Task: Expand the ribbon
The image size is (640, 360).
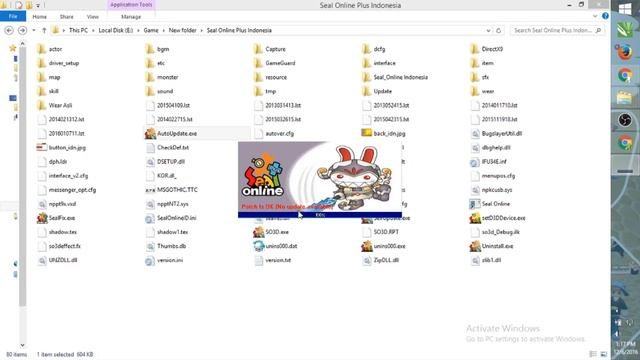Action: (595, 16)
